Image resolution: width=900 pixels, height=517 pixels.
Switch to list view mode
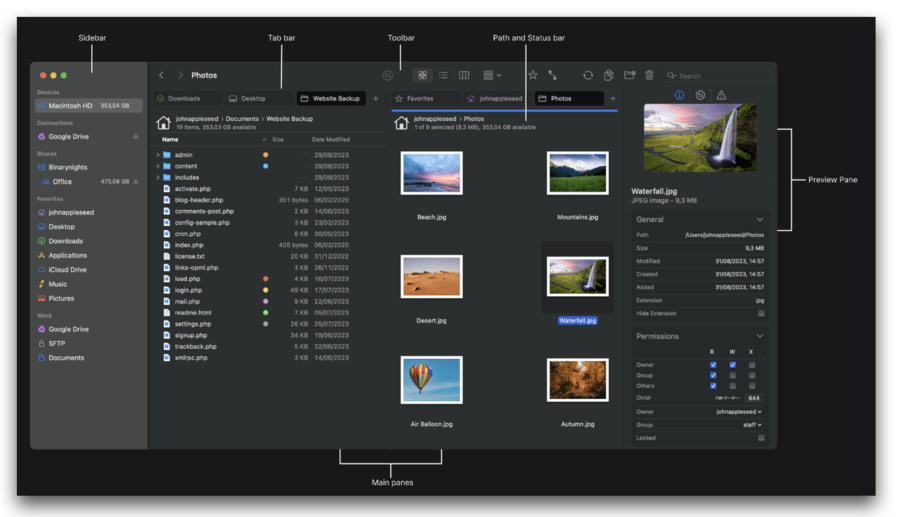pos(443,75)
